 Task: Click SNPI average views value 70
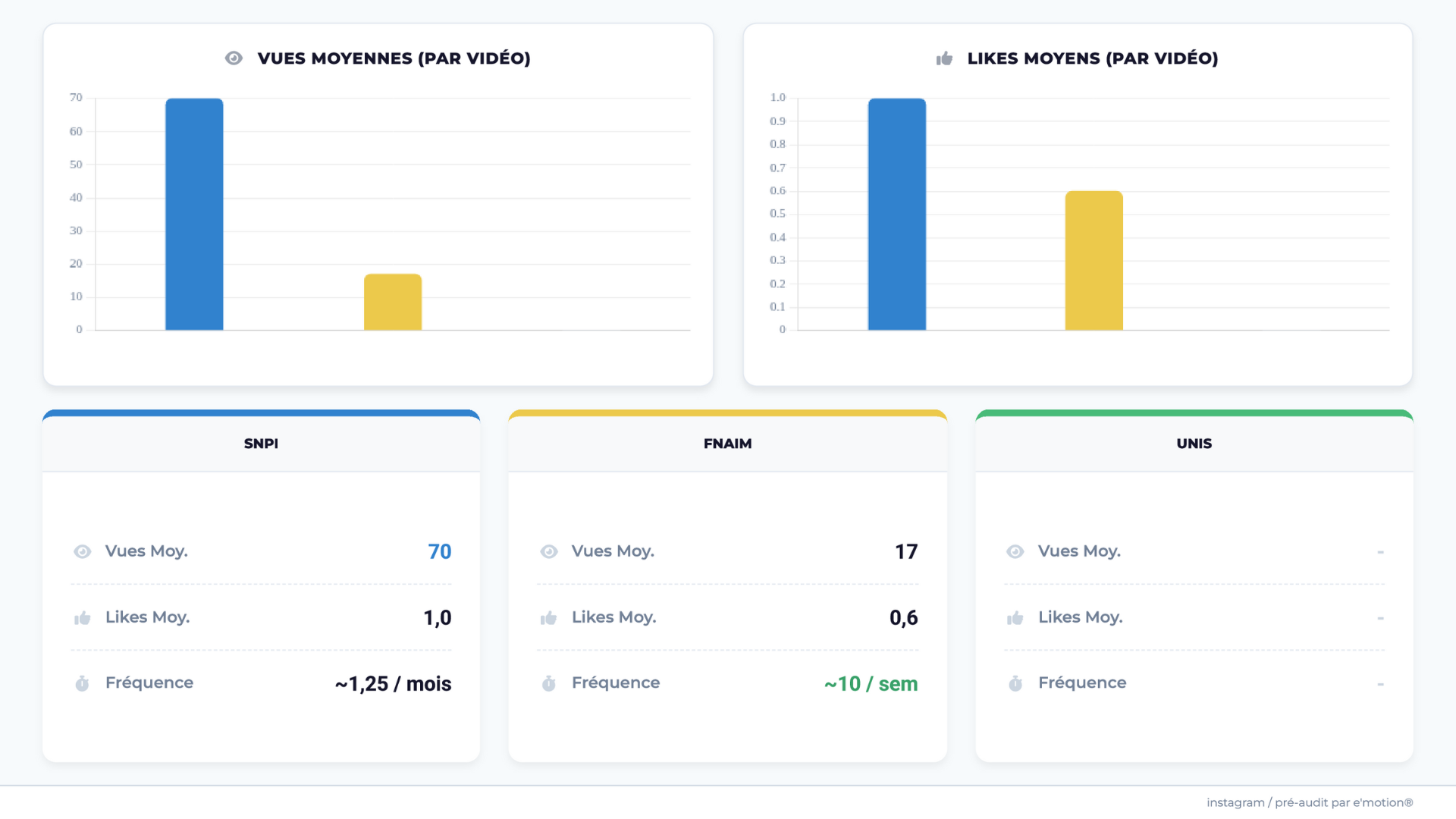pyautogui.click(x=439, y=551)
